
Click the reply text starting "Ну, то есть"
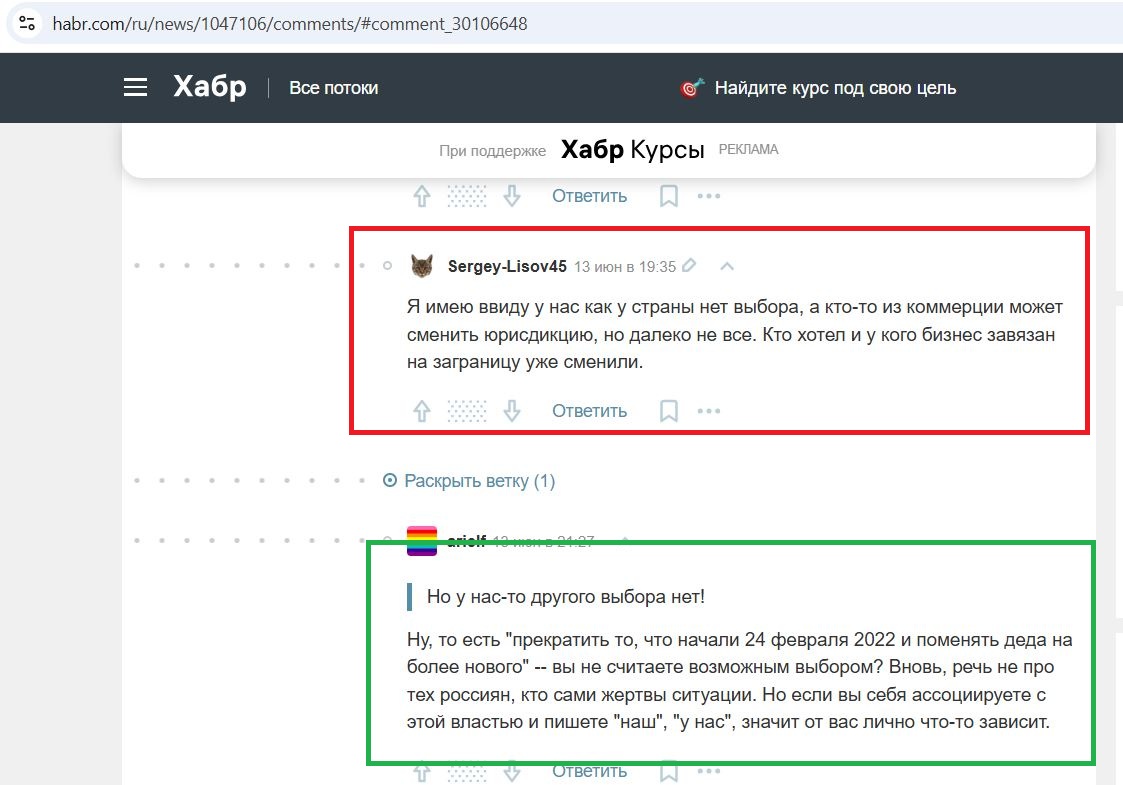[x=740, y=680]
